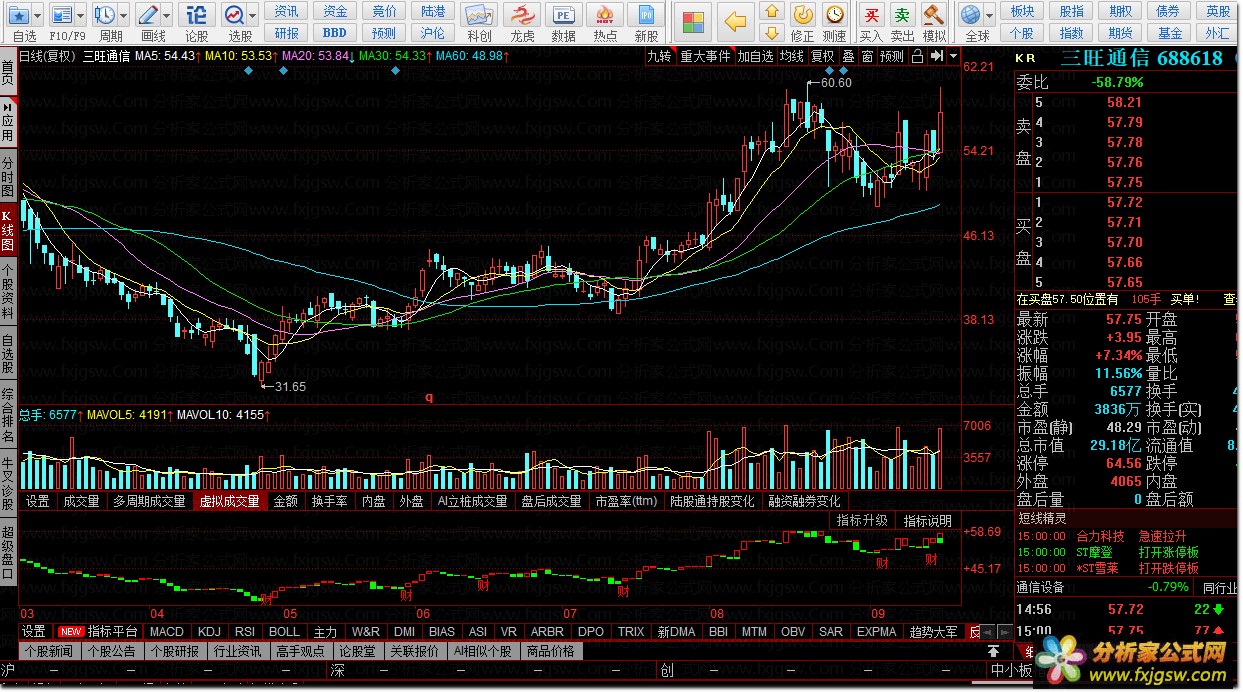Click the yellow up arrow icon

coord(771,11)
